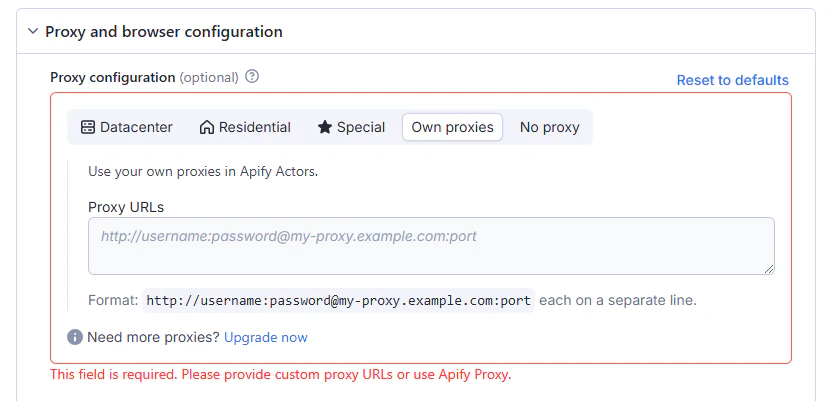Click the red field required error message
Screen dimensions: 833x401
tap(281, 375)
